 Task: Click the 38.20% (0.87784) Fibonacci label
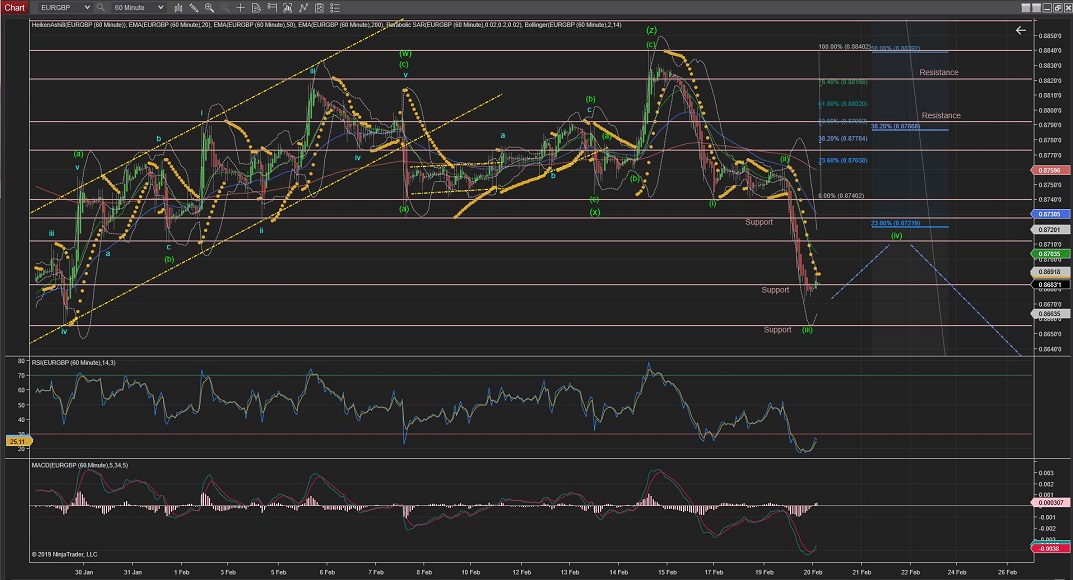click(842, 139)
